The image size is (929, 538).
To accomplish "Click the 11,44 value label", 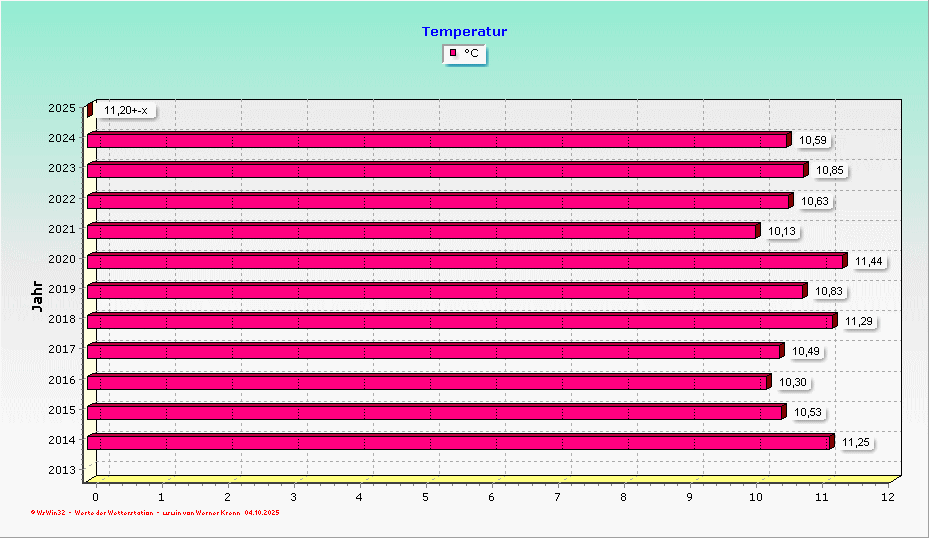I will click(x=868, y=262).
